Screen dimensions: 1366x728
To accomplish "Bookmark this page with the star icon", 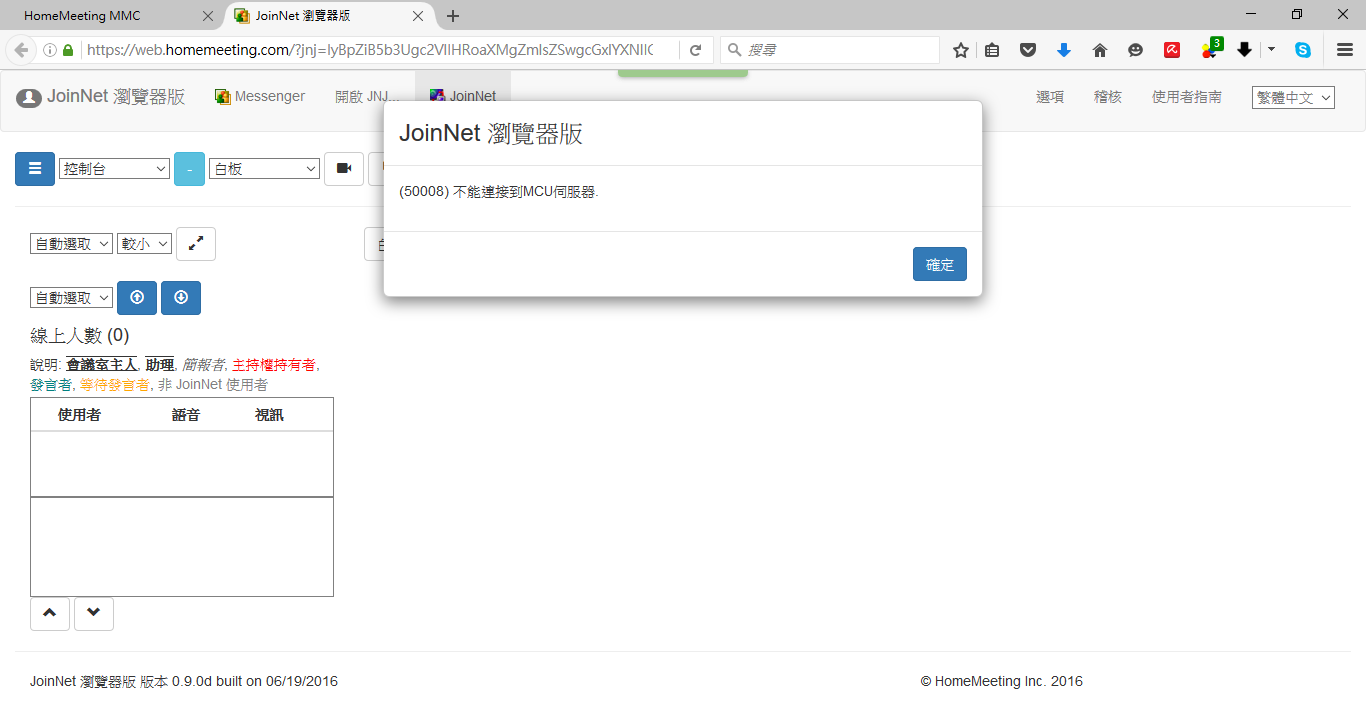I will (961, 50).
